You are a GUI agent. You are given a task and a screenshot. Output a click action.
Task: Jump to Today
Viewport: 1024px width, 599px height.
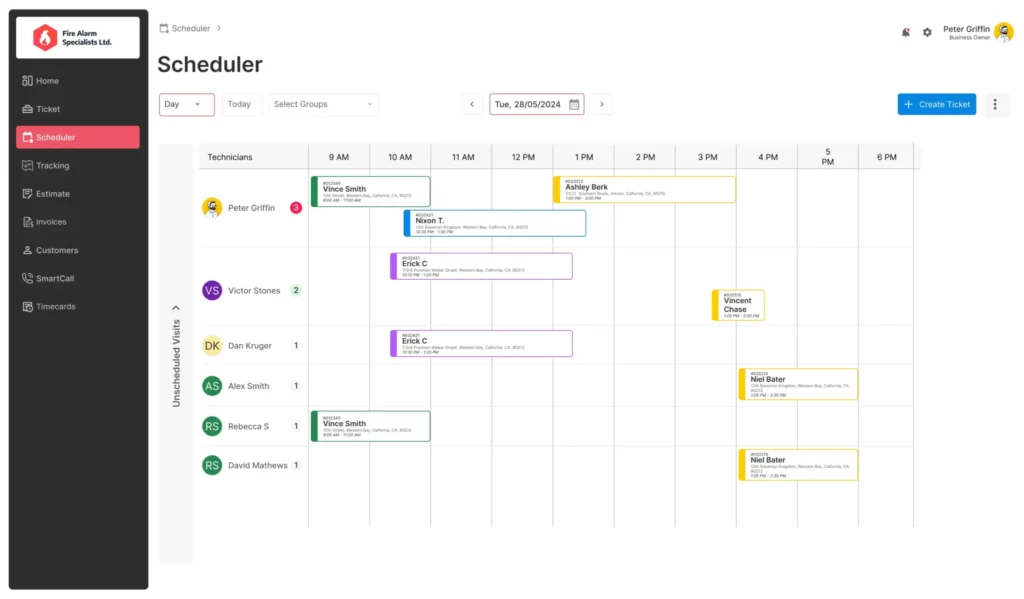point(239,104)
